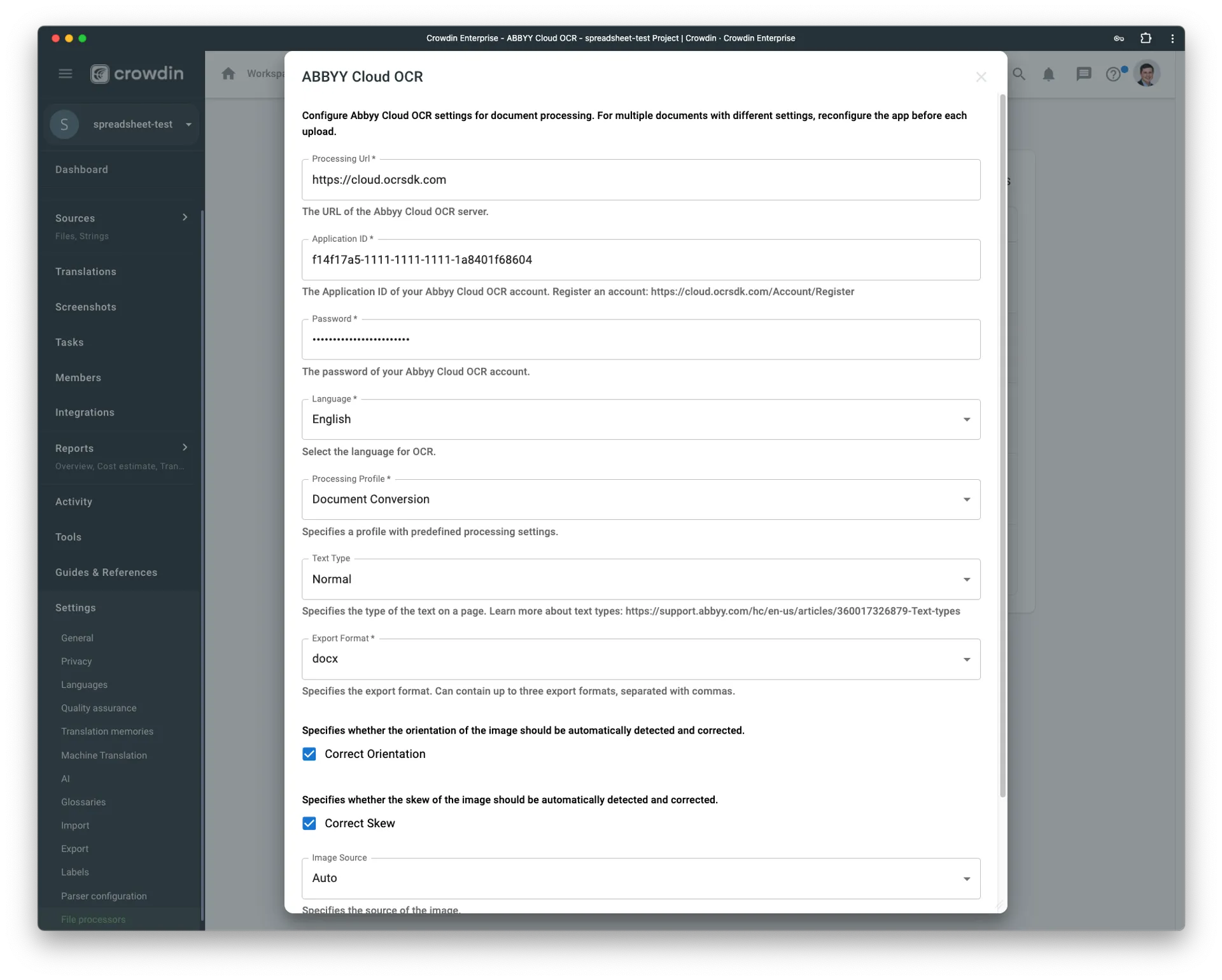Open File processors settings
This screenshot has height=980, width=1222.
[93, 920]
